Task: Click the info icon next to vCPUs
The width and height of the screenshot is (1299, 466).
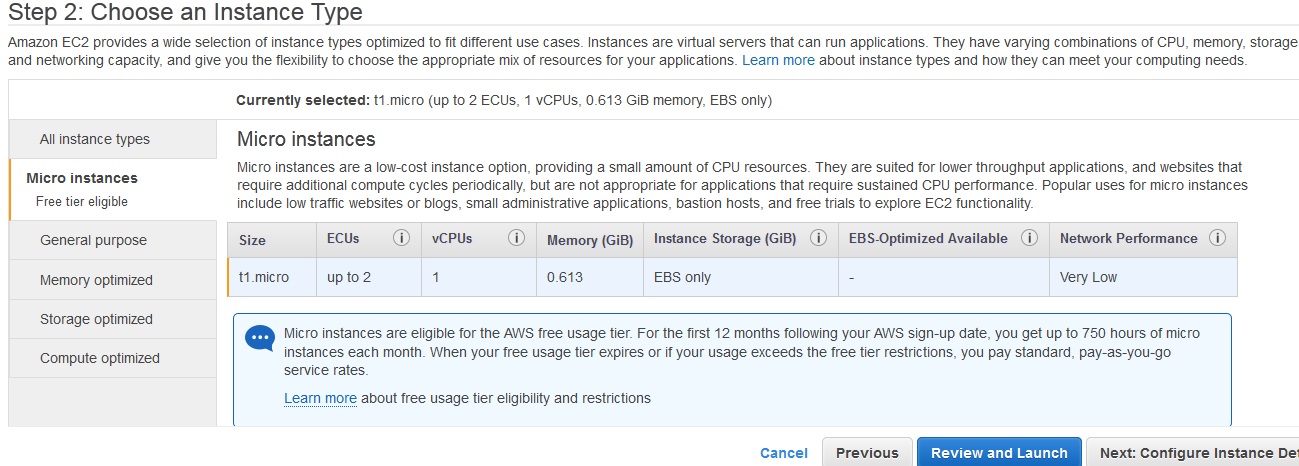Action: [516, 239]
